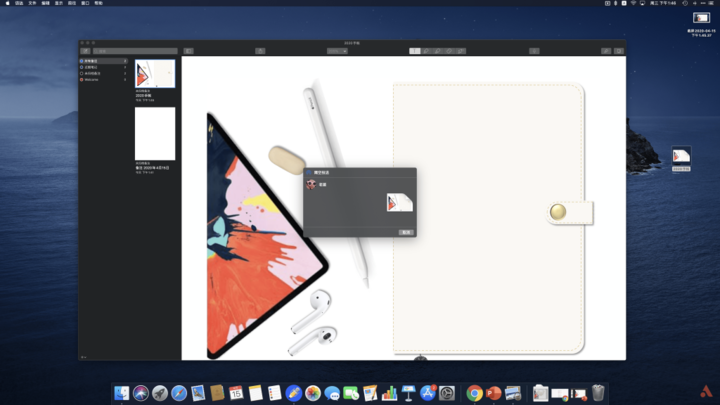Open the 2020 手帐 note thumbnail
Image resolution: width=720 pixels, height=405 pixels.
(x=155, y=73)
